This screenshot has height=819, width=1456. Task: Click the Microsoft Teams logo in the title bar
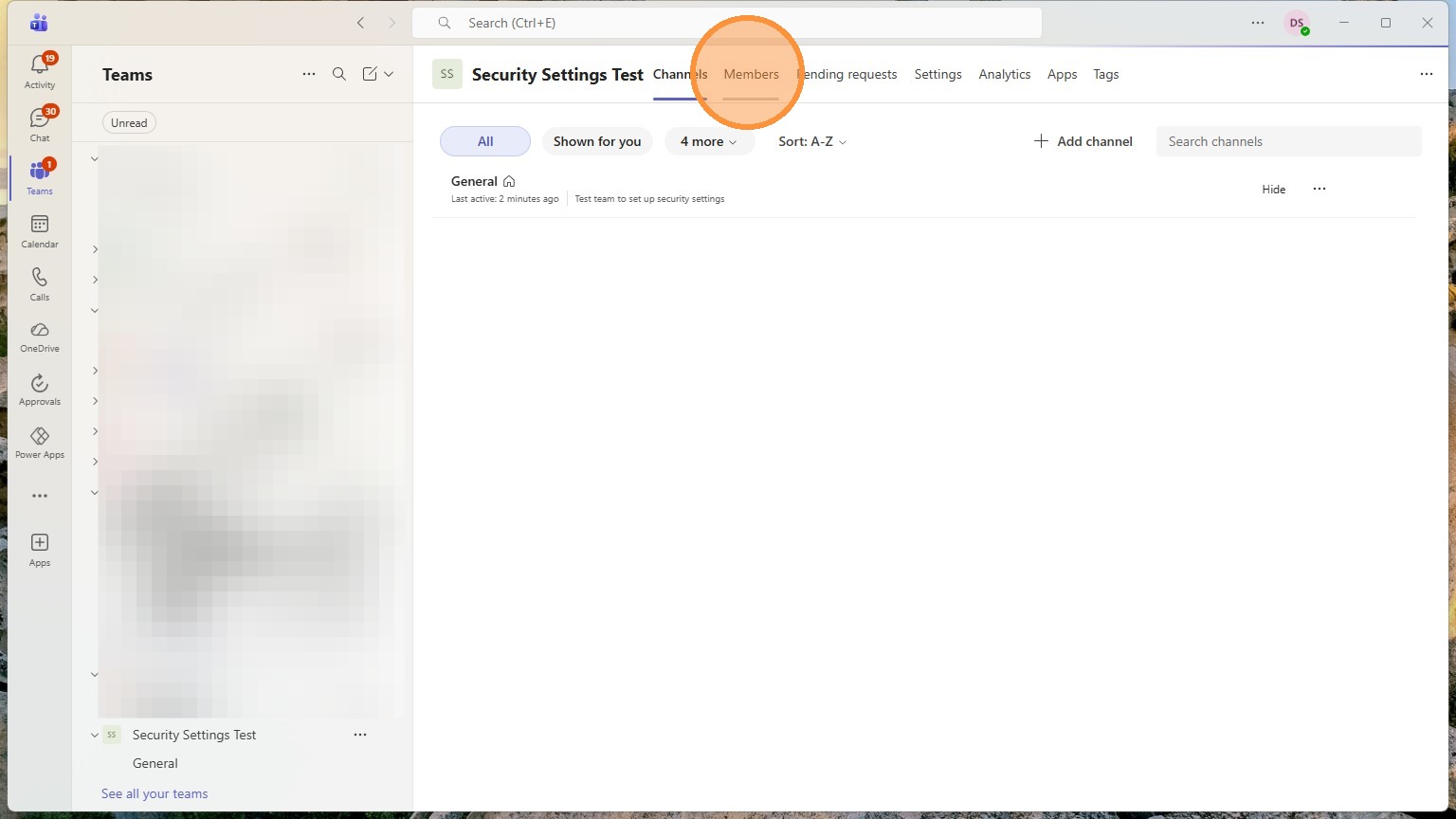39,23
